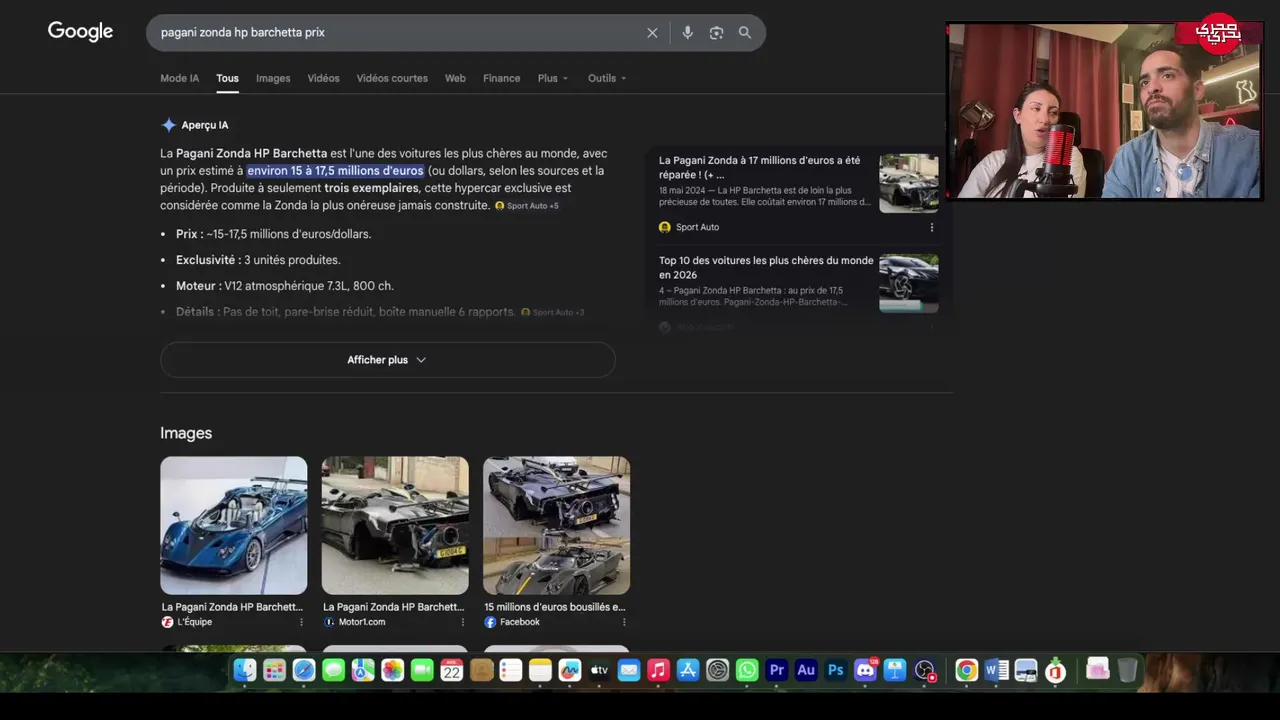1280x720 pixels.
Task: Launch Adobe Photoshop from the dock
Action: pyautogui.click(x=835, y=671)
